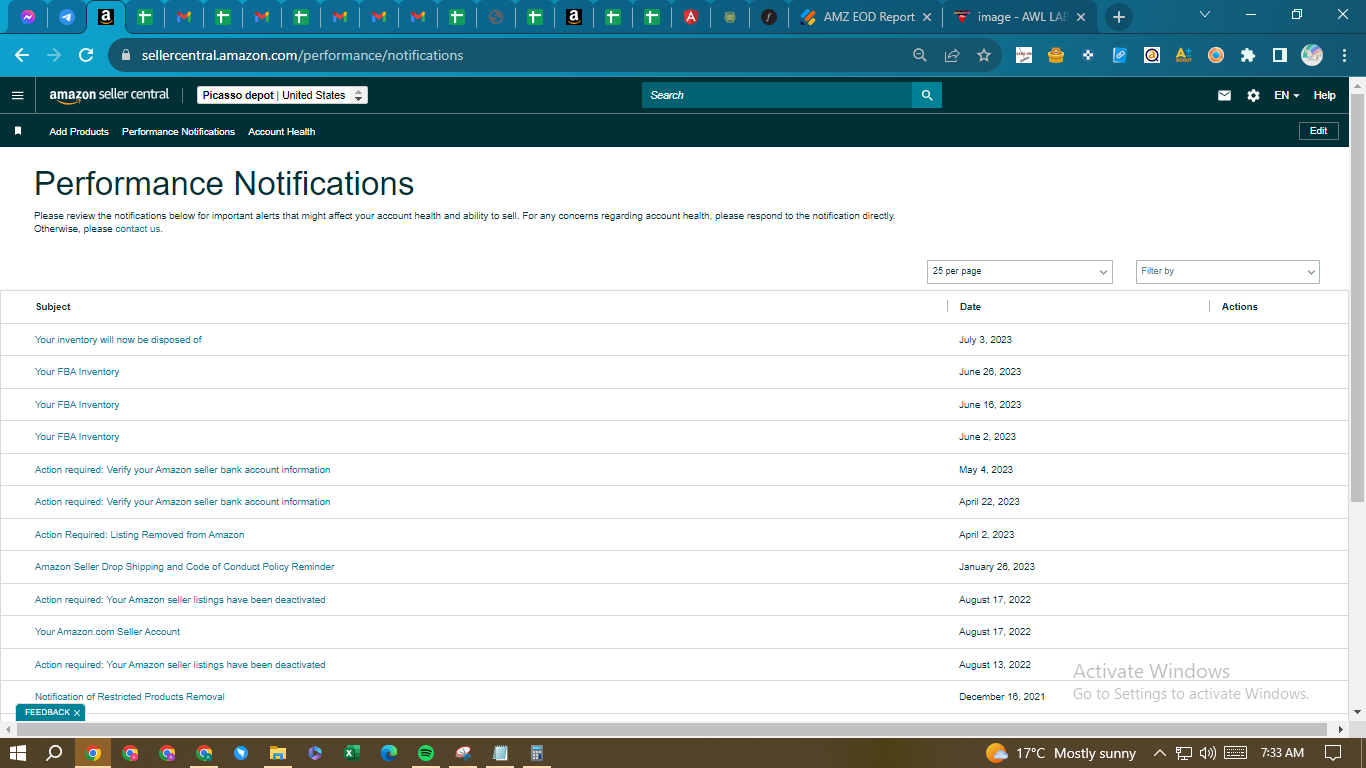Viewport: 1366px width, 768px height.
Task: Open the Drop Shipping and Code of Conduct reminder
Action: point(184,567)
